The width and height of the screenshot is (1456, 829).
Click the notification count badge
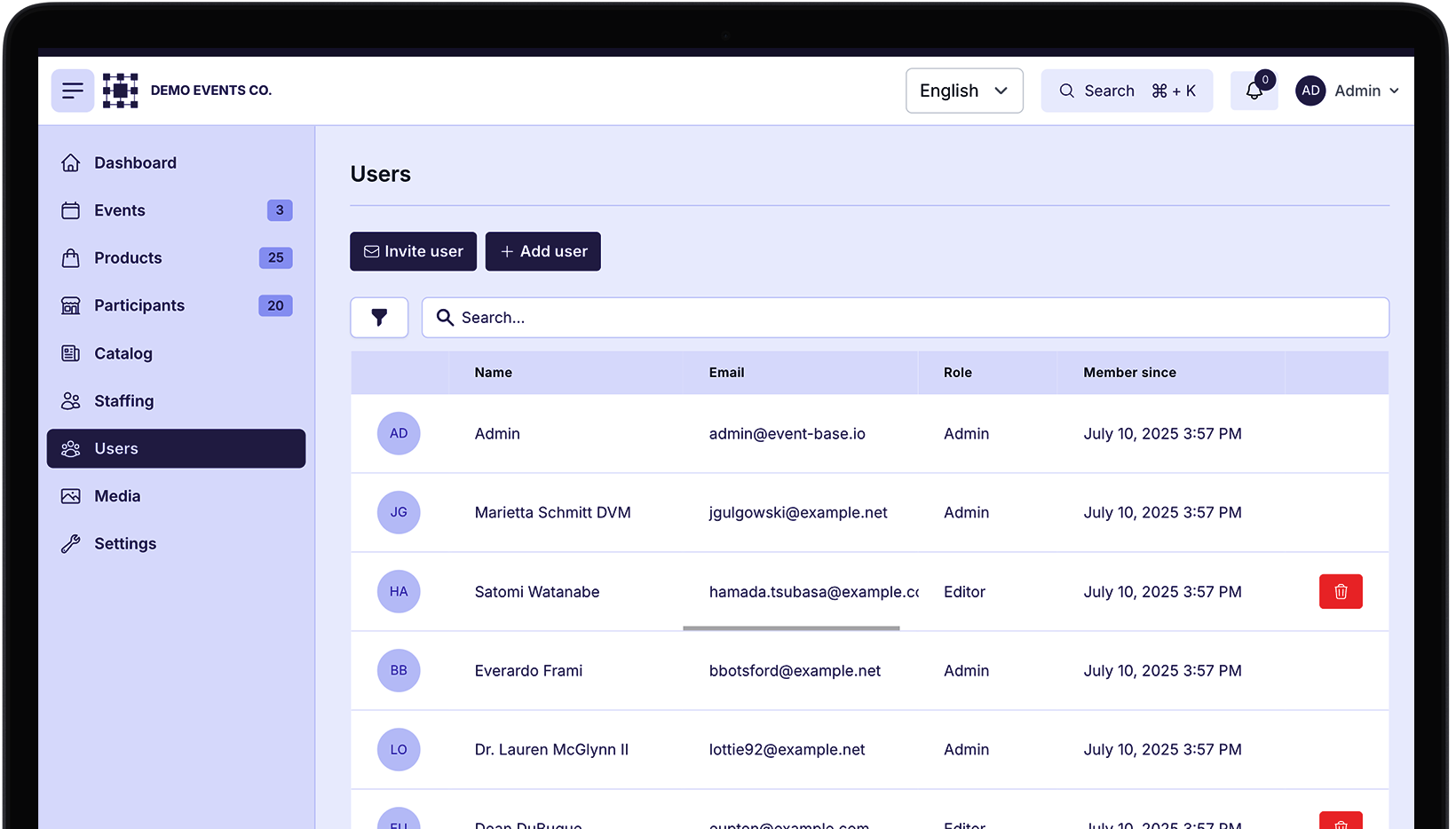pyautogui.click(x=1265, y=80)
